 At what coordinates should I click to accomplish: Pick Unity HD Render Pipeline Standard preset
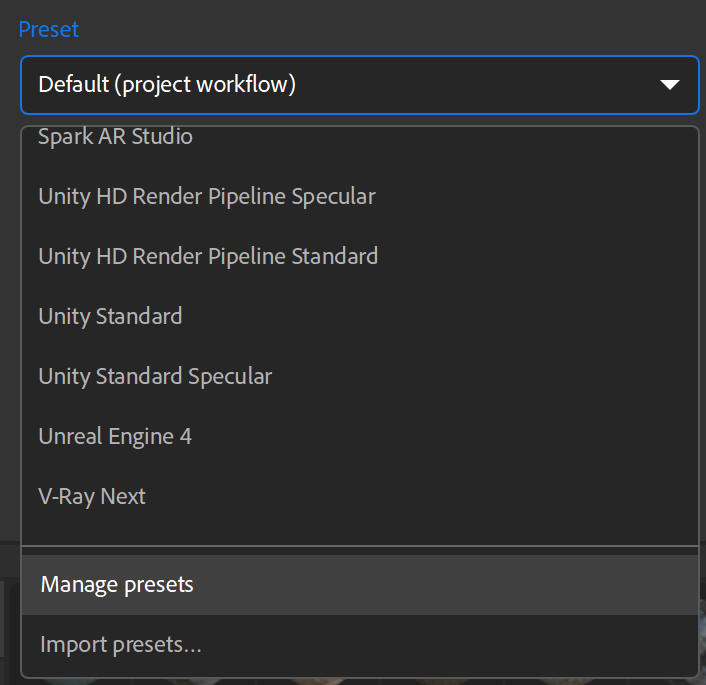pyautogui.click(x=208, y=256)
